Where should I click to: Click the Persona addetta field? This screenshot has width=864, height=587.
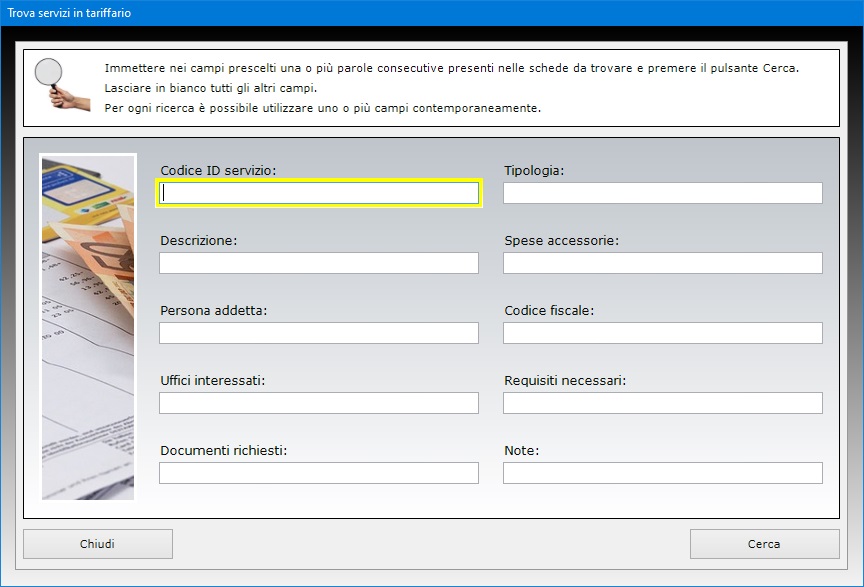[319, 333]
